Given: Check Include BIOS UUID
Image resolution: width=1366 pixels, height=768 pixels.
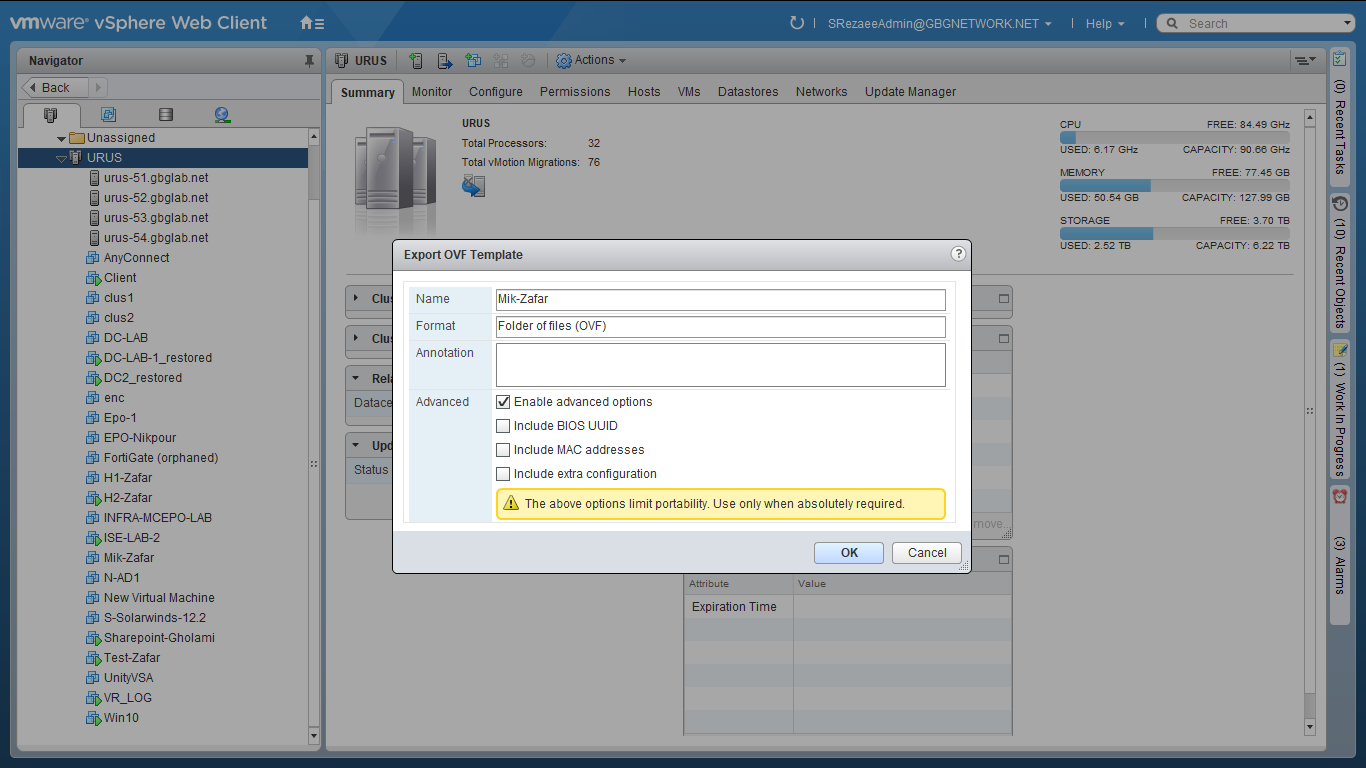Looking at the screenshot, I should (503, 426).
